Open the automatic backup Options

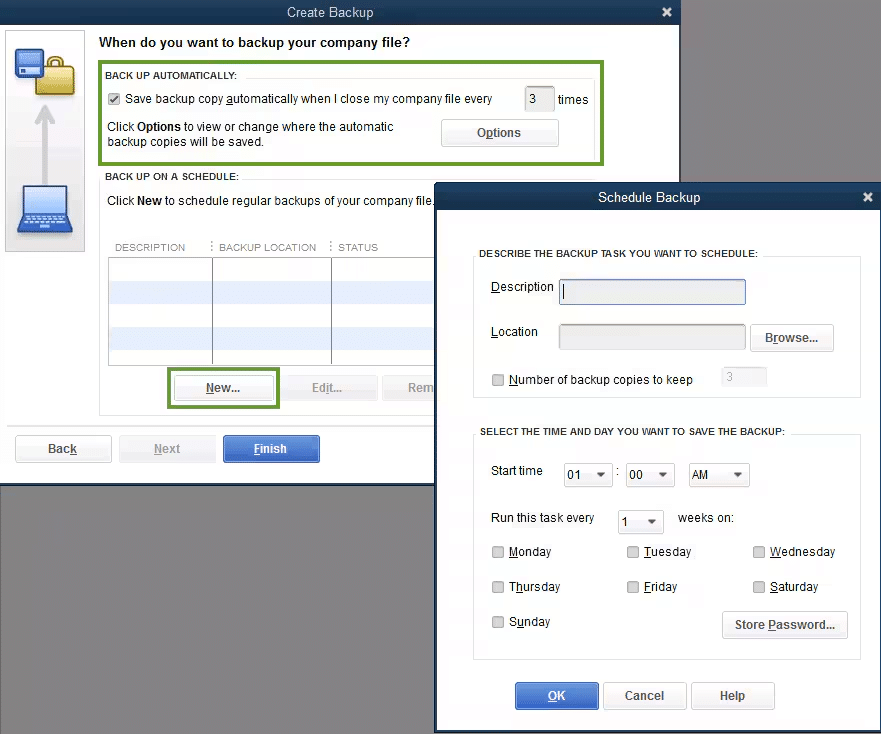click(499, 132)
